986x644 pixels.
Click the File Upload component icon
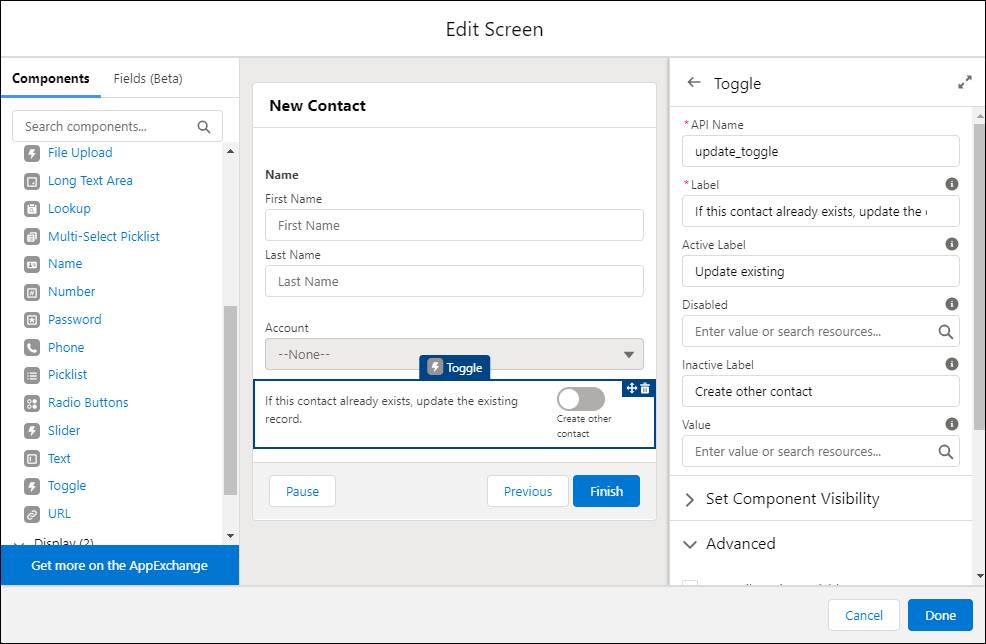click(31, 152)
